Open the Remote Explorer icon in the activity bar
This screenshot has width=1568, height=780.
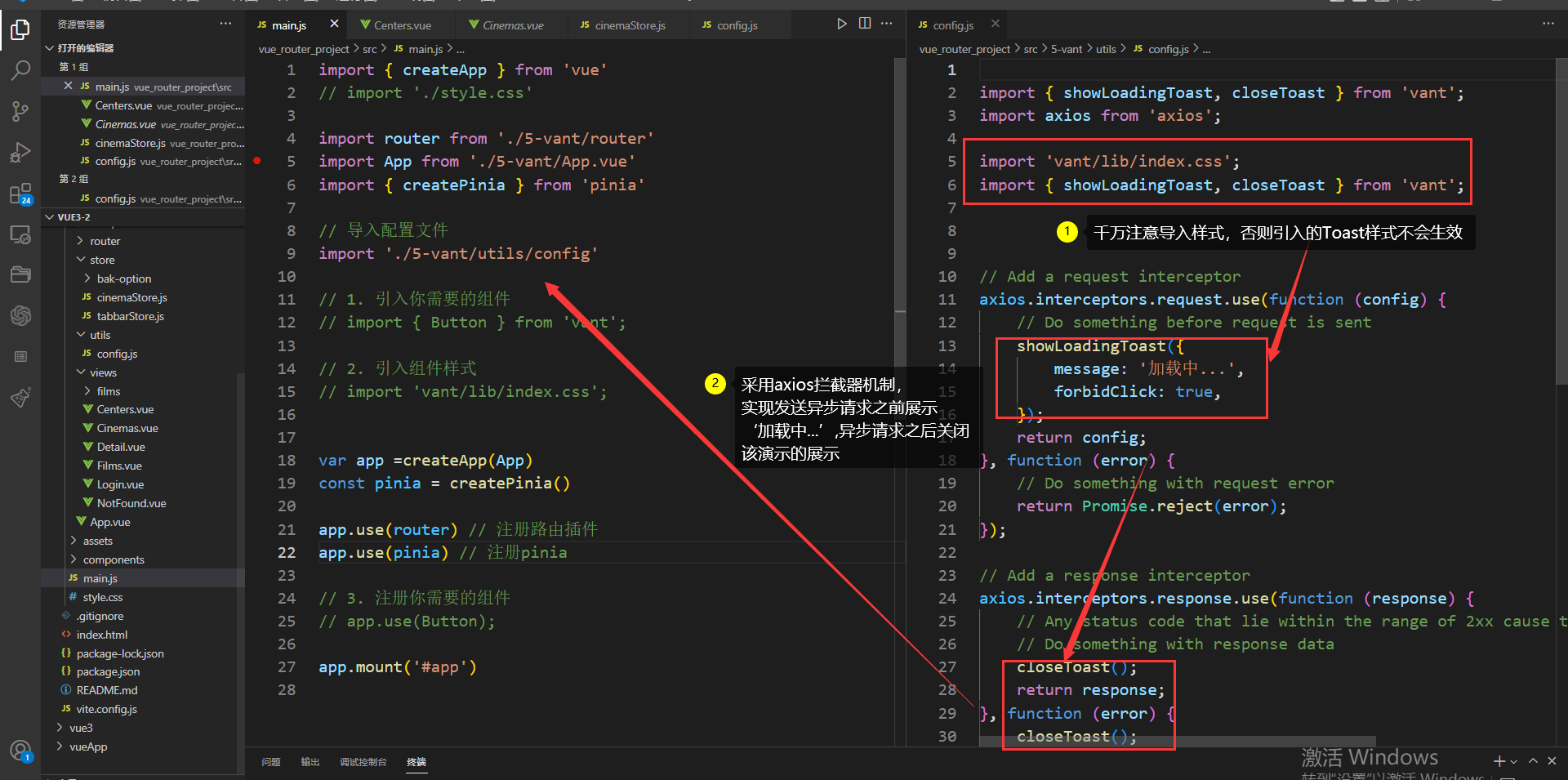(x=20, y=235)
